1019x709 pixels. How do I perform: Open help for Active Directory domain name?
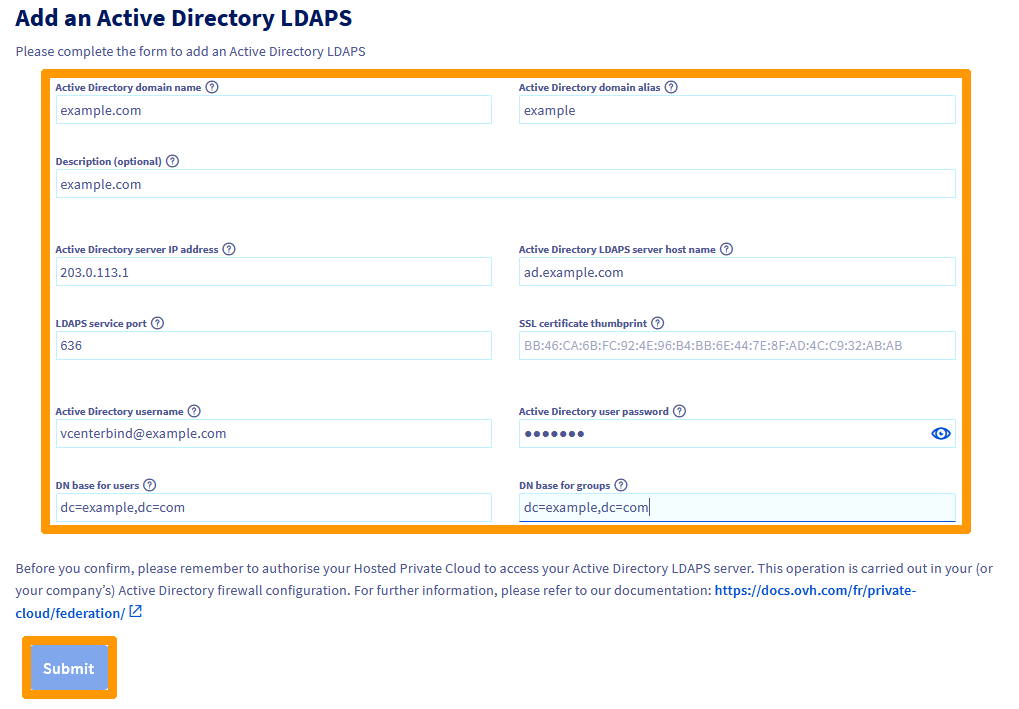click(x=211, y=87)
